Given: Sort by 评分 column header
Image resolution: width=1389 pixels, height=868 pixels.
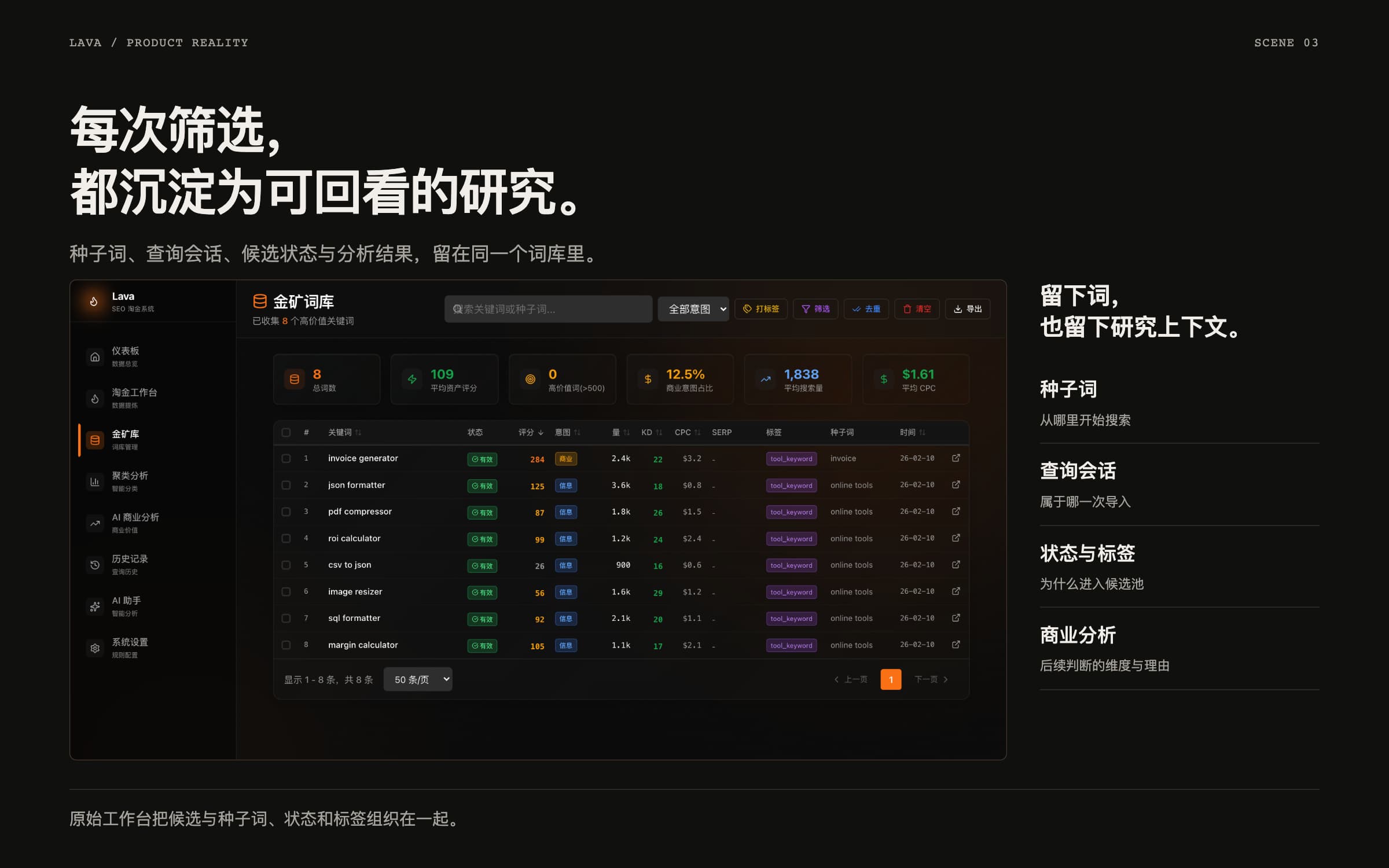Looking at the screenshot, I should tap(531, 432).
